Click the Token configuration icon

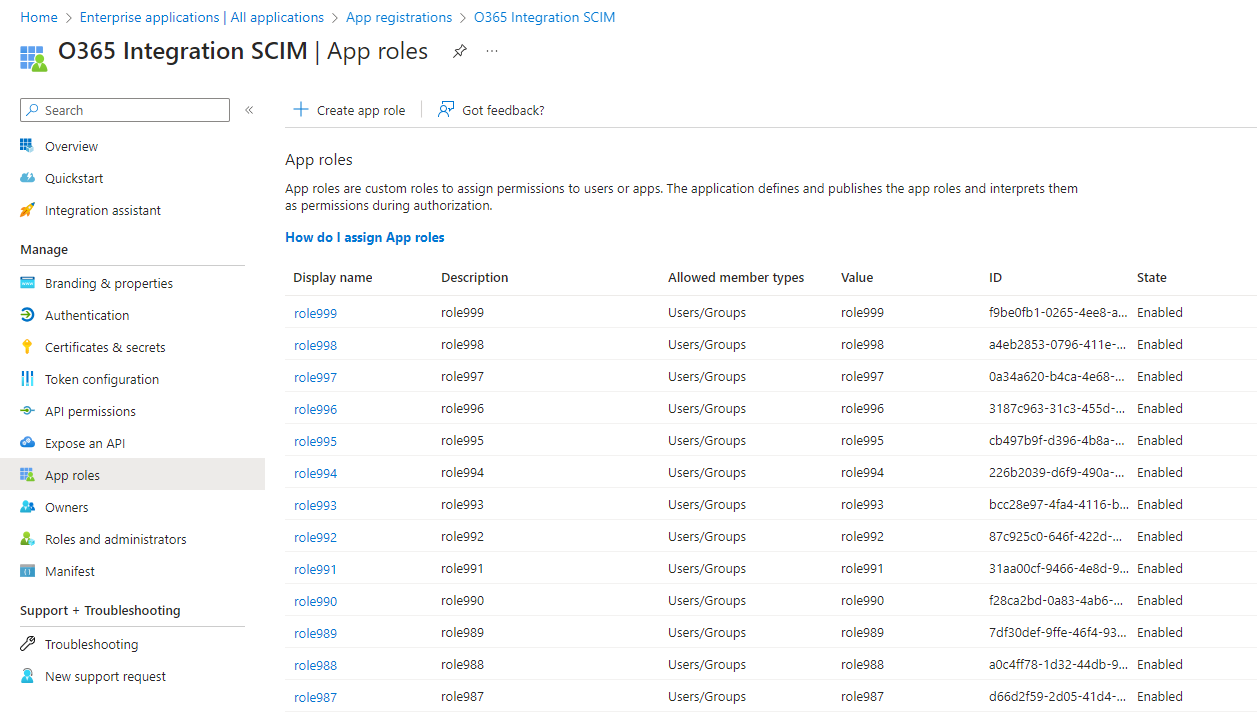(27, 379)
